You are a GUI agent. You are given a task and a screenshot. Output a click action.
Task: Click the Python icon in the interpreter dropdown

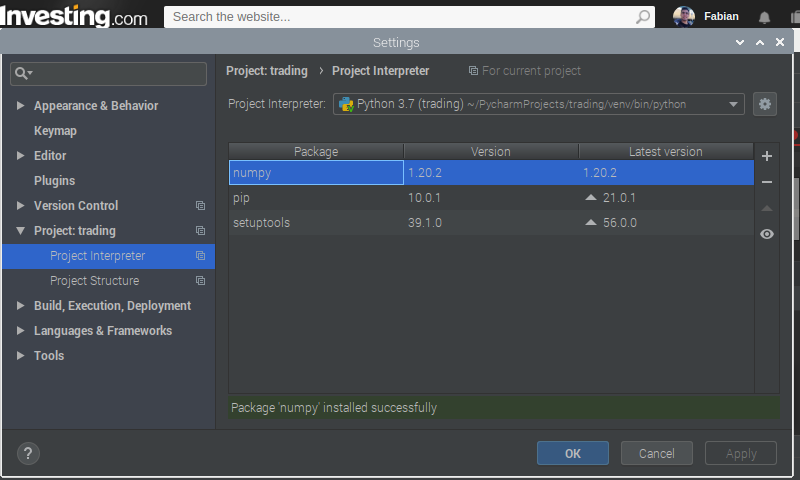click(346, 104)
